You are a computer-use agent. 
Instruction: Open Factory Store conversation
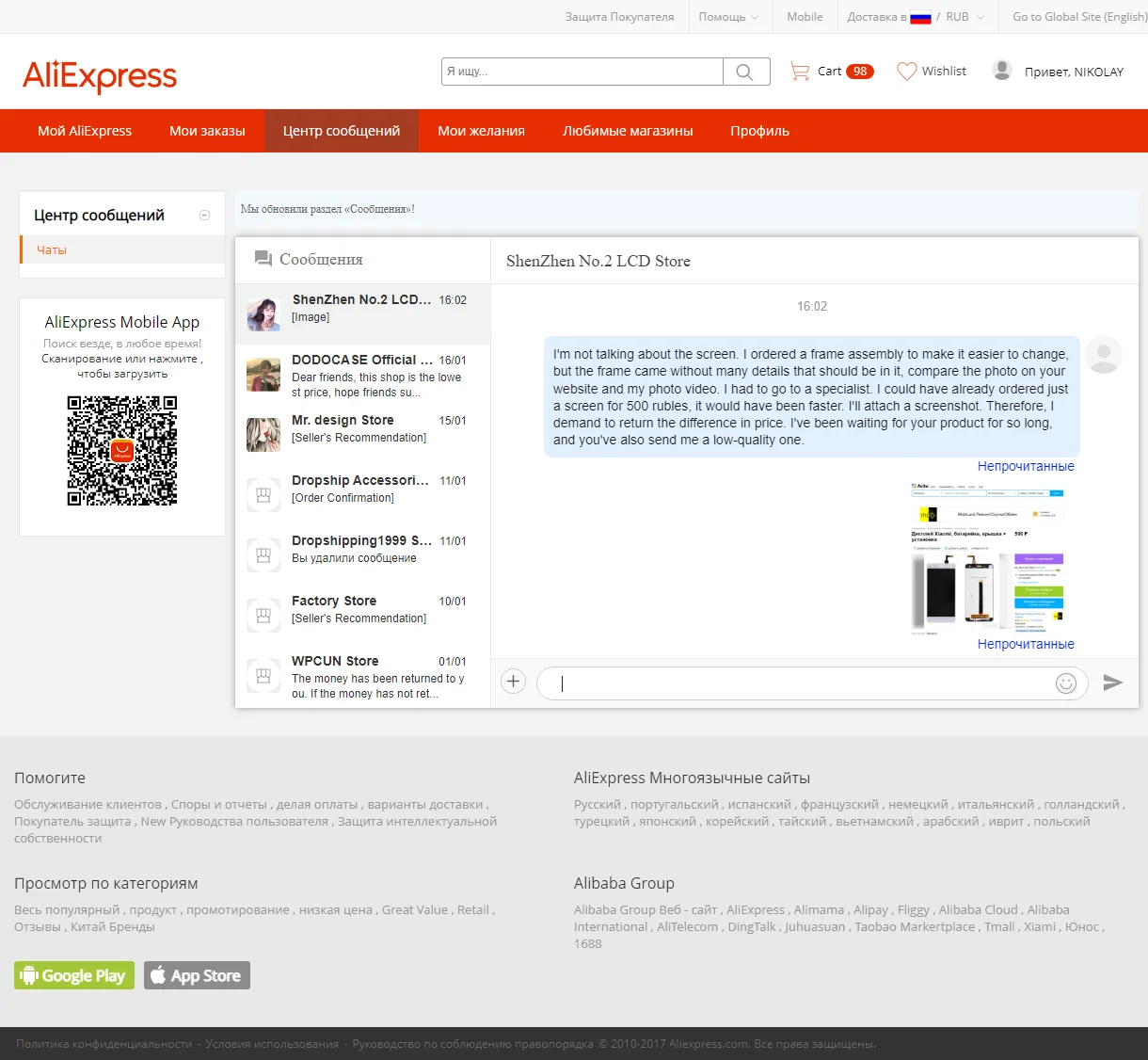(x=362, y=616)
